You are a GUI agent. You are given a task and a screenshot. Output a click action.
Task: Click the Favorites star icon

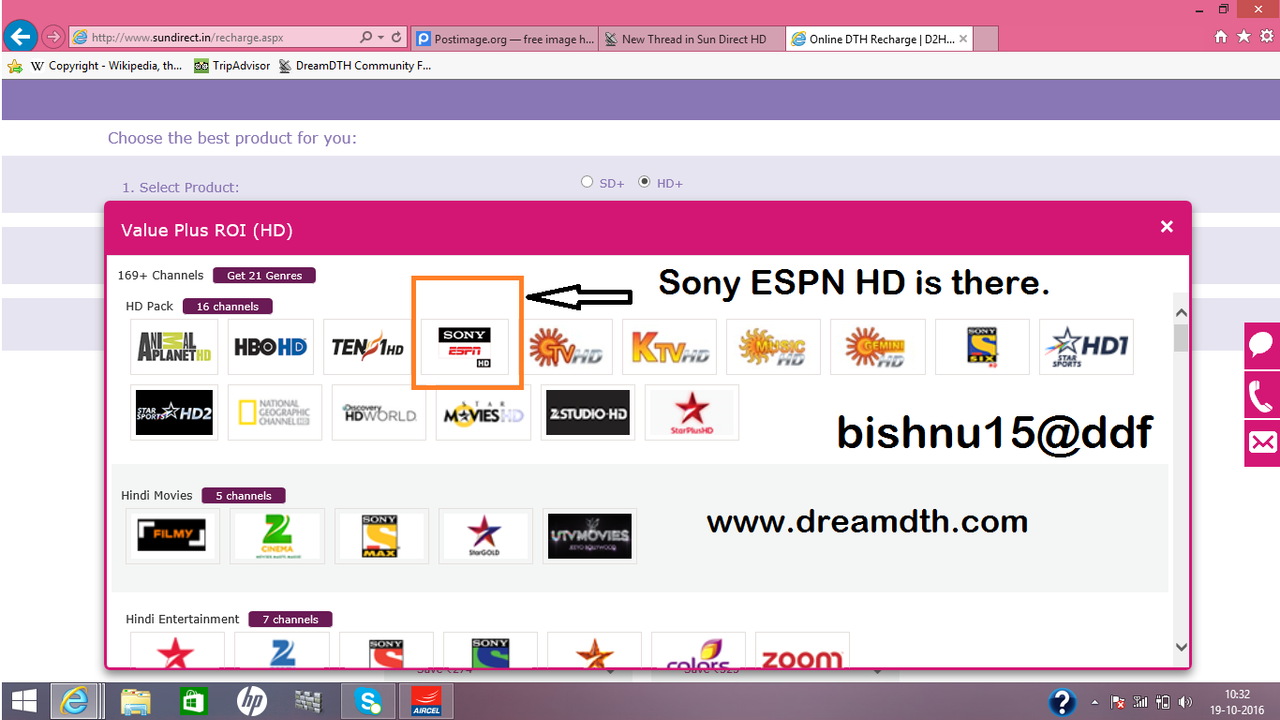click(1243, 36)
